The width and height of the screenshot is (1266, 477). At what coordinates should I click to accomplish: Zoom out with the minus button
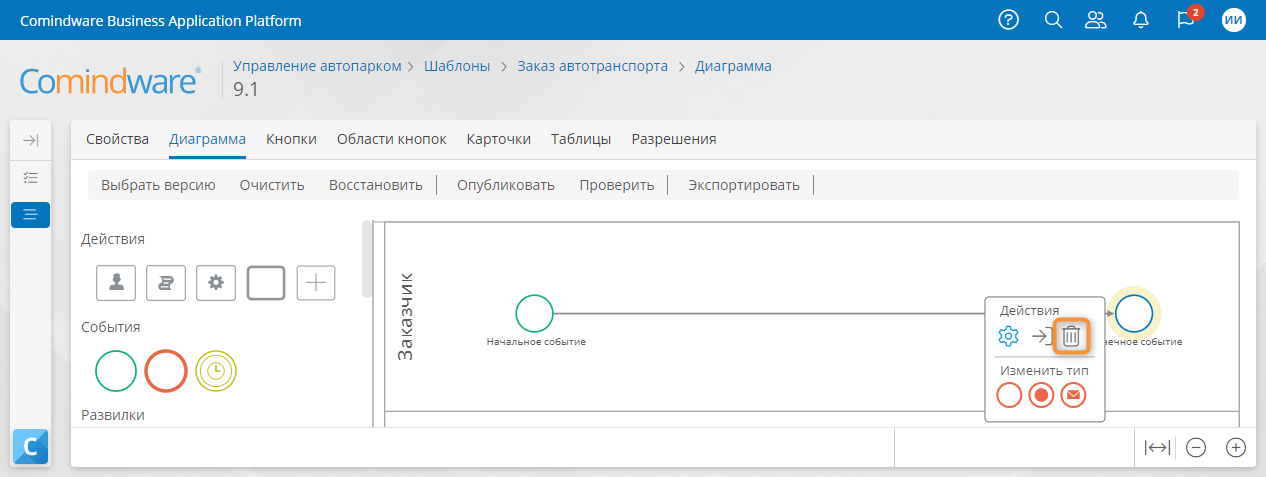pos(1196,448)
